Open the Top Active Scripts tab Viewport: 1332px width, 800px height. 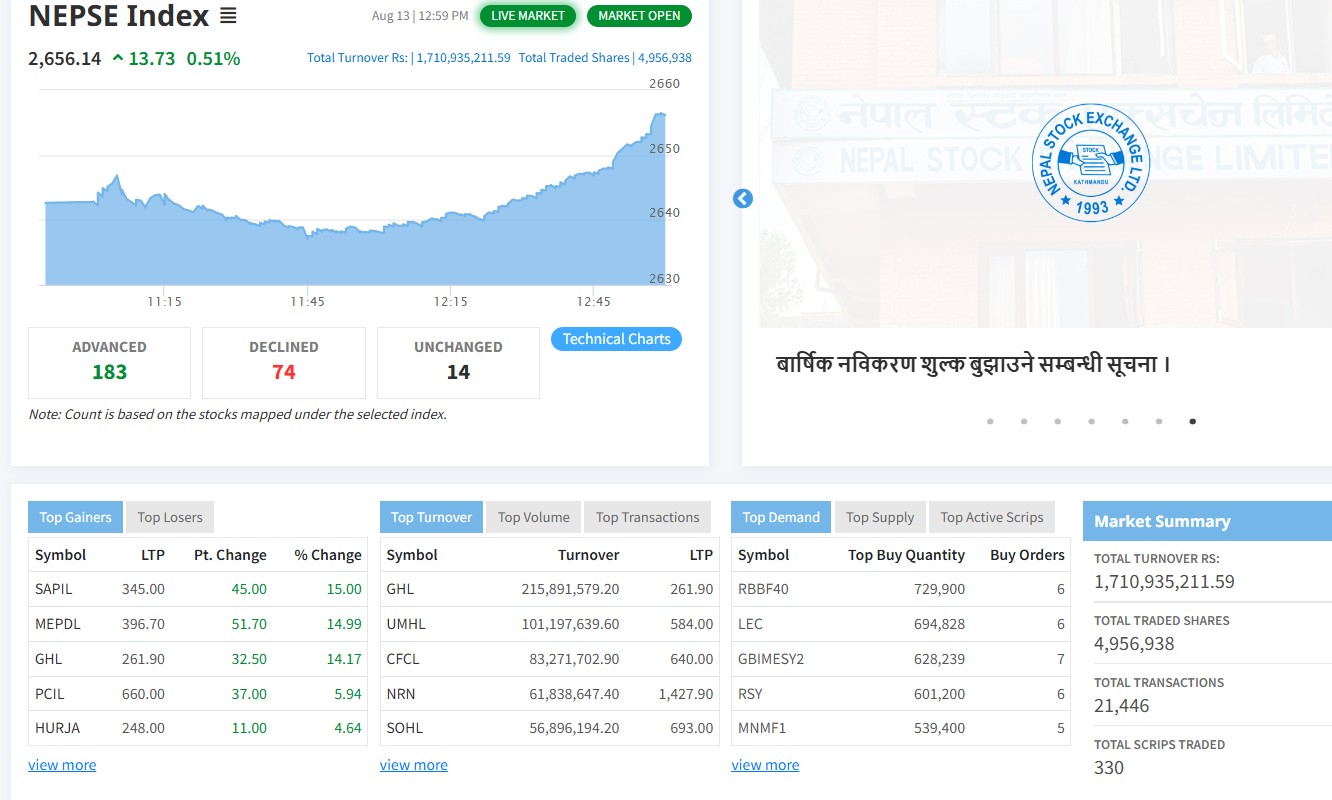click(x=992, y=517)
